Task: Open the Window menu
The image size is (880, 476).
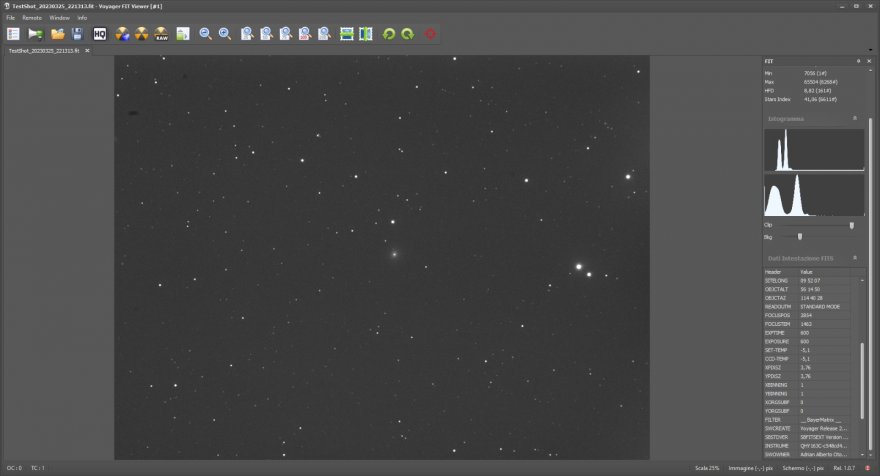Action: (x=59, y=18)
